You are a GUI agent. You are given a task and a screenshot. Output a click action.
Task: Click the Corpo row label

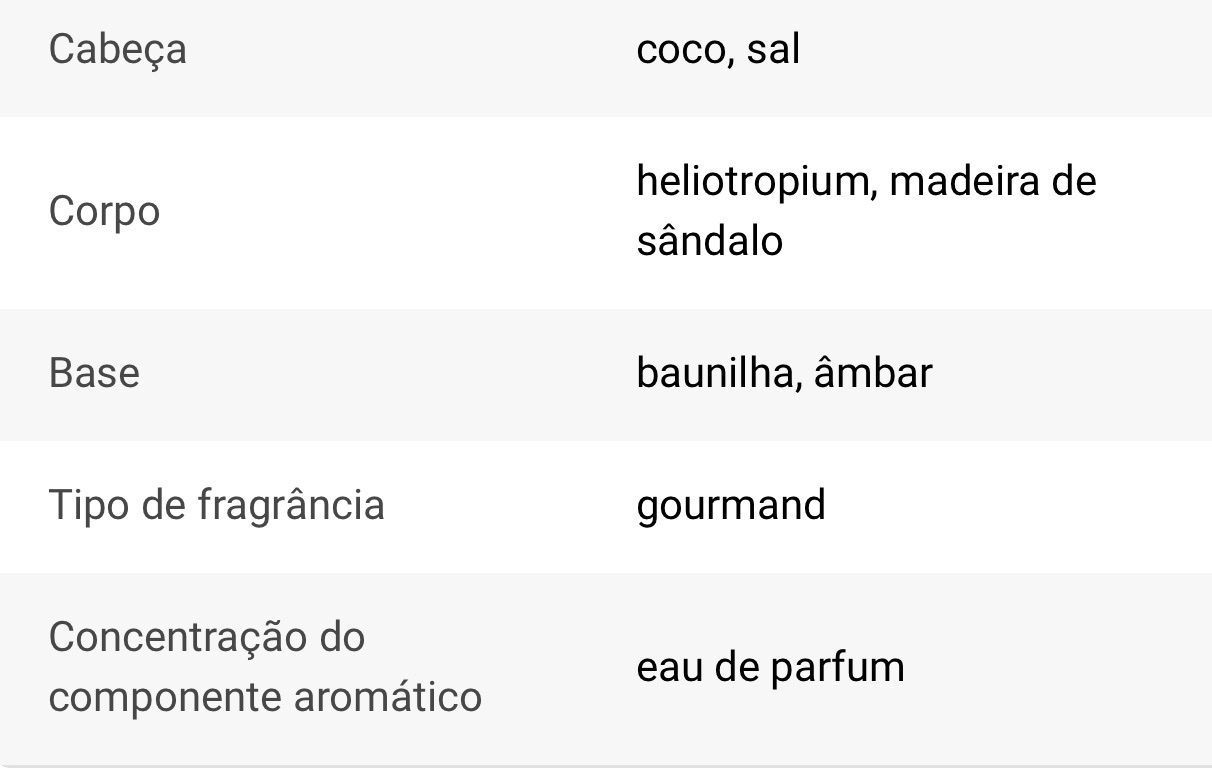click(104, 212)
